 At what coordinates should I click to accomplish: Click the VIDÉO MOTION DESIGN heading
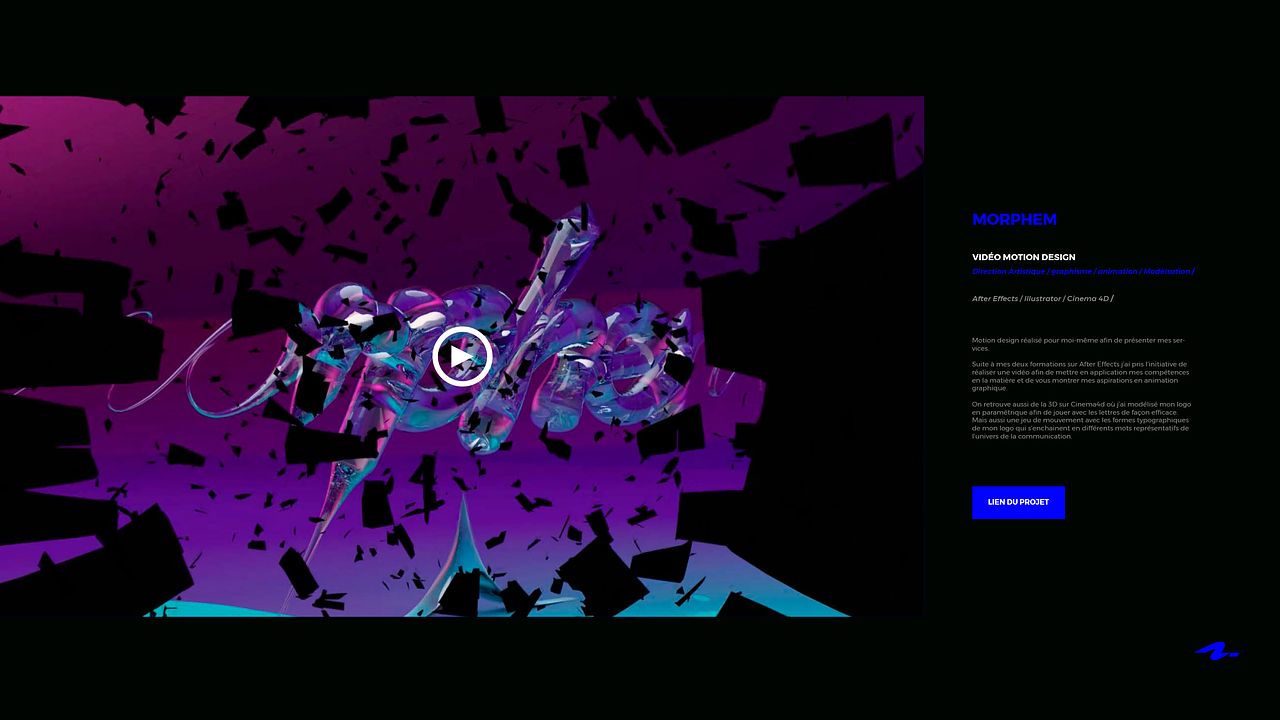1024,257
